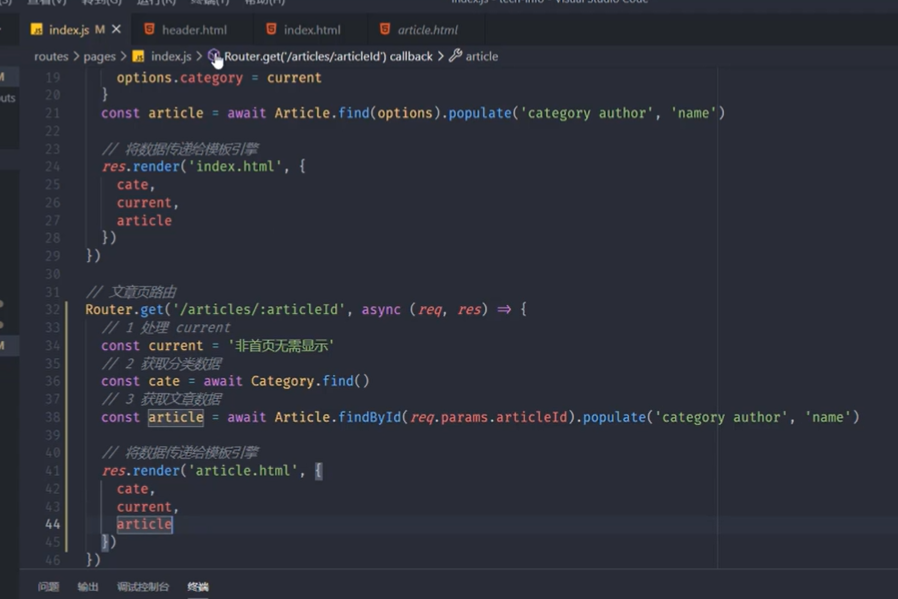This screenshot has width=898, height=599.
Task: Select 'index.js' in the breadcrumb
Action: 171,57
